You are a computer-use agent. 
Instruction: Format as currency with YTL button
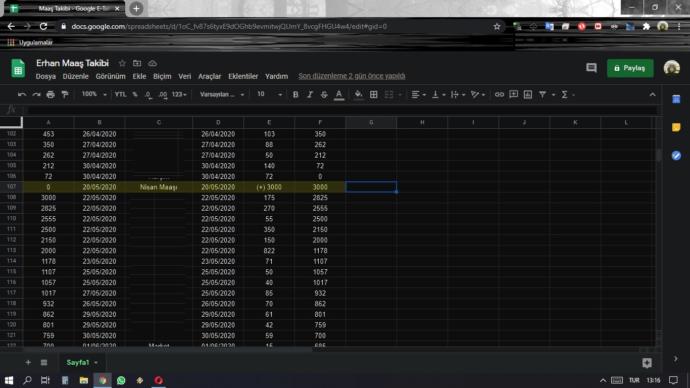(x=120, y=95)
